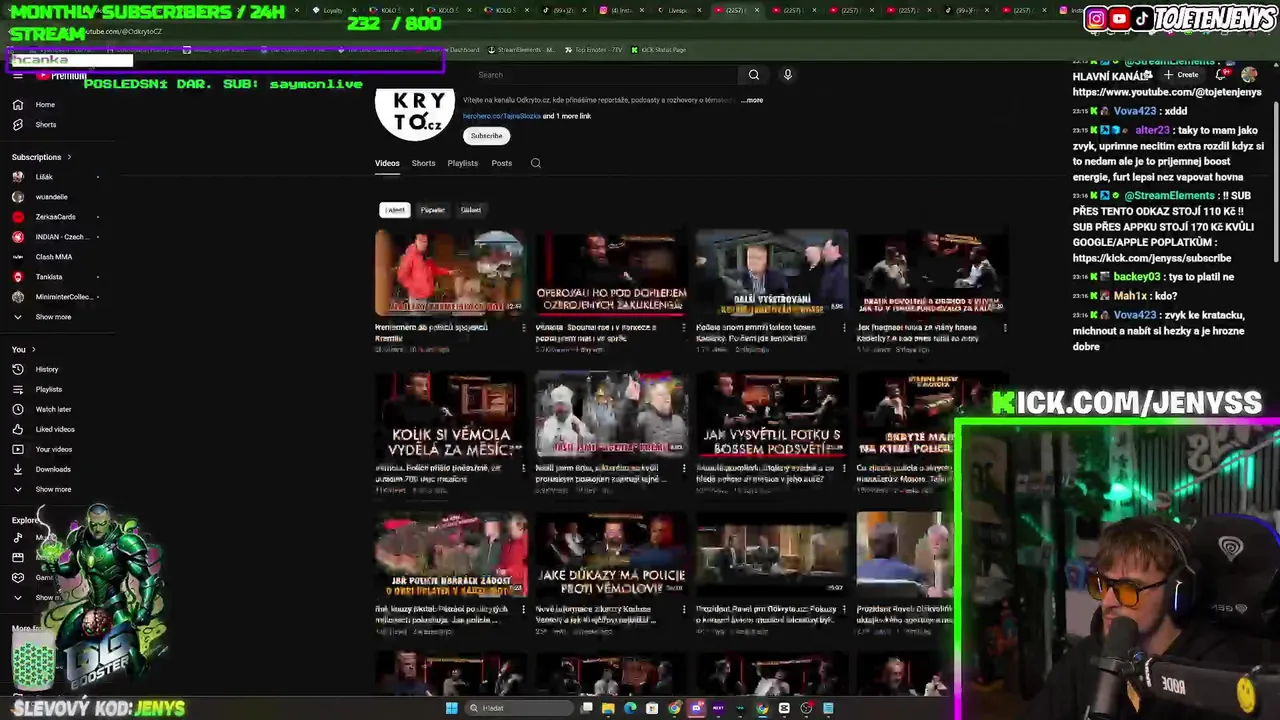Viewport: 1280px width, 720px height.
Task: Subscribe to the Odkryto.cz channel
Action: pos(487,136)
